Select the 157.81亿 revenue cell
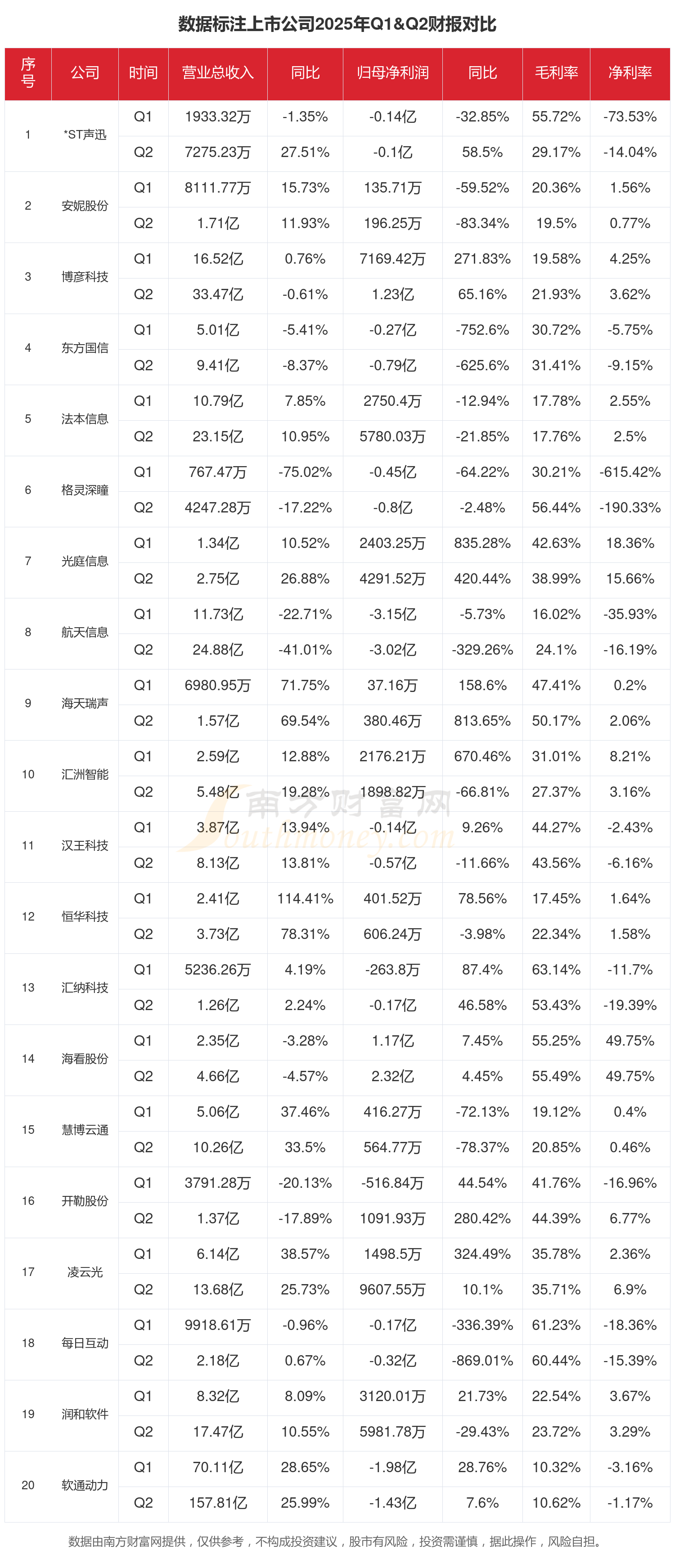 (217, 1503)
